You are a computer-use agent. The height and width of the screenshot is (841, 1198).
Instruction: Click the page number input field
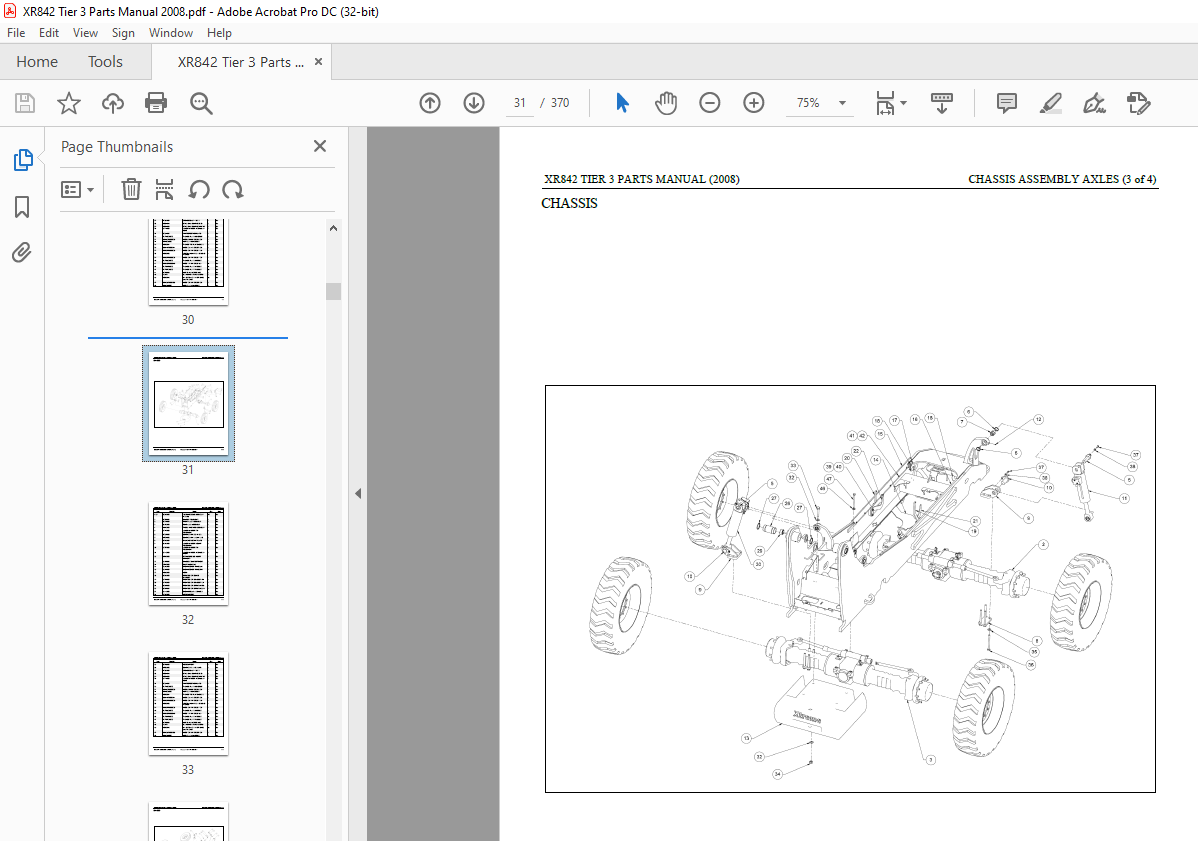(x=520, y=103)
